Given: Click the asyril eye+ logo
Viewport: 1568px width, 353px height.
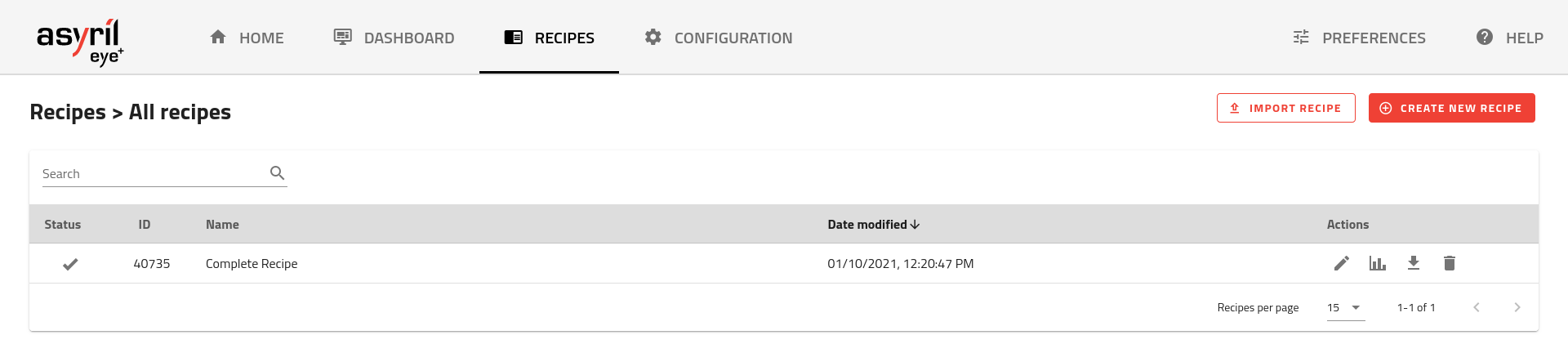Looking at the screenshot, I should coord(80,41).
